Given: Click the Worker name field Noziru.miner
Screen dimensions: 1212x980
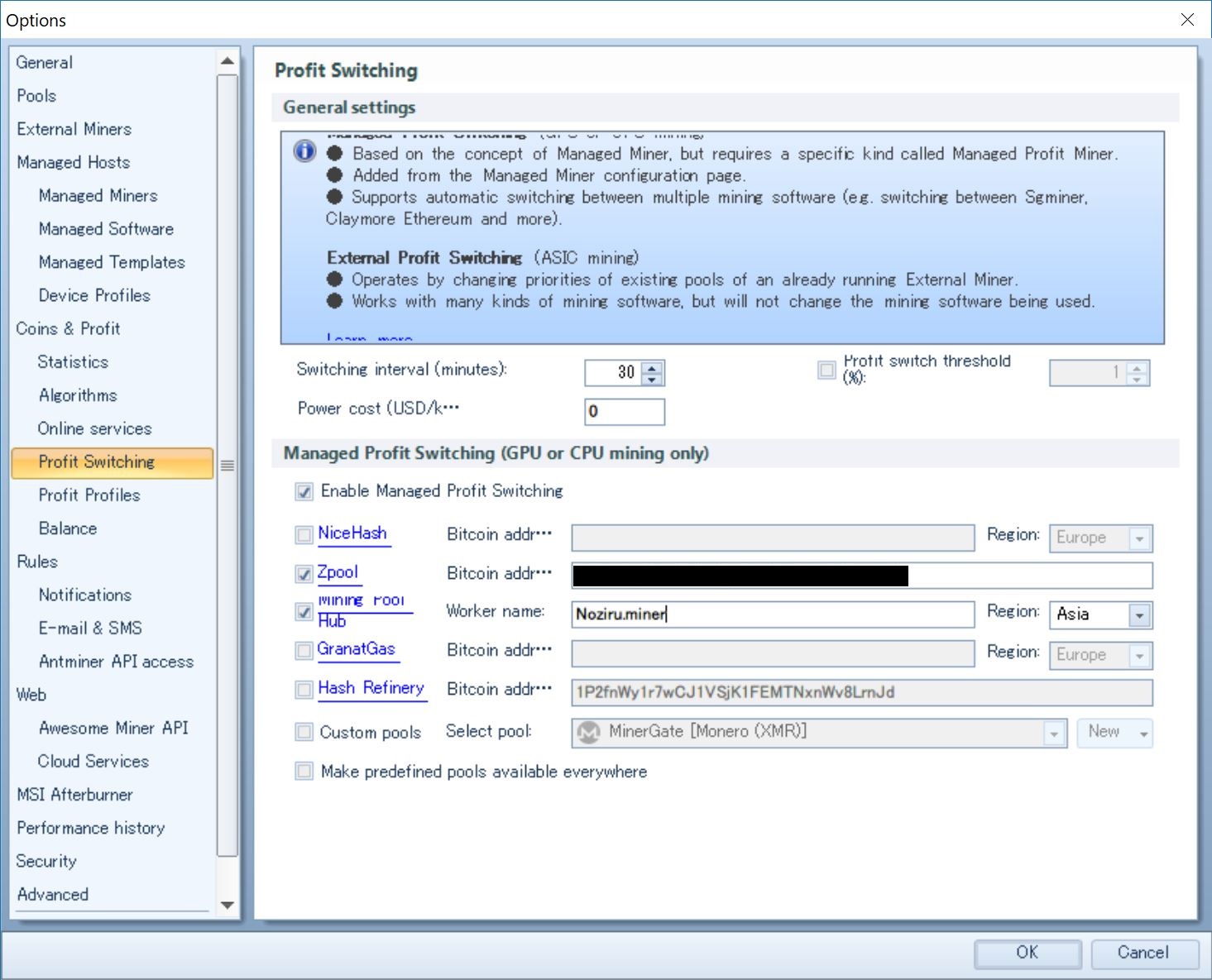Looking at the screenshot, I should 773,614.
